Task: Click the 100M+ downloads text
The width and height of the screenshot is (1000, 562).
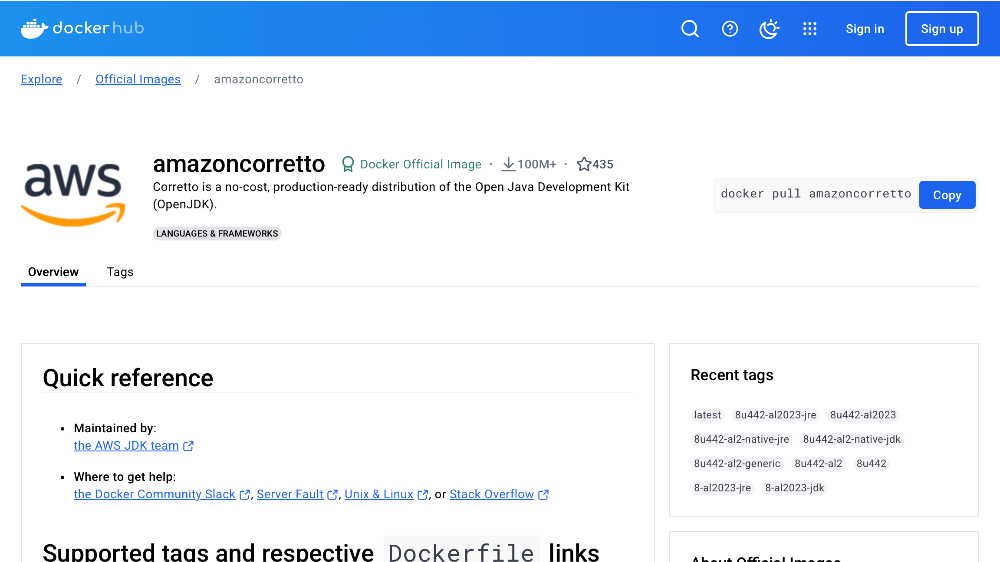Action: point(536,164)
